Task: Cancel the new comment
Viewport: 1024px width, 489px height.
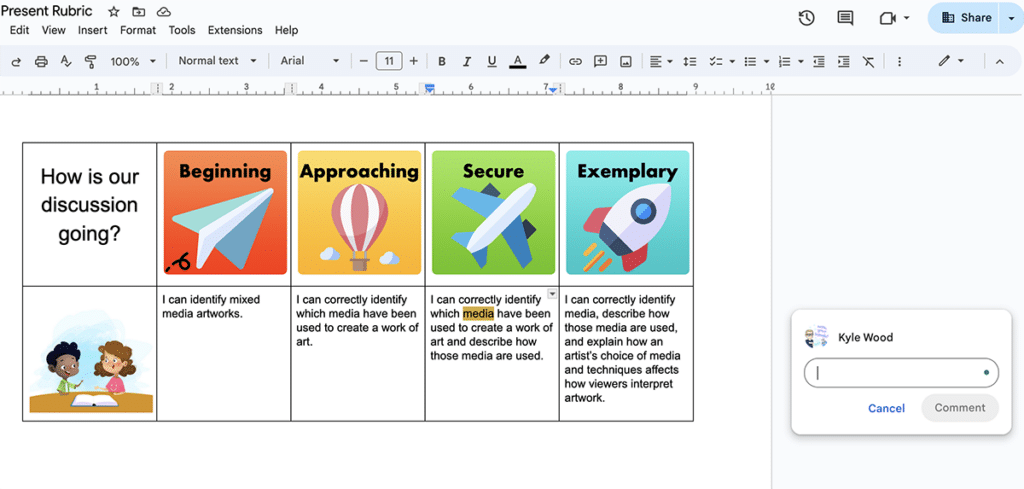Action: click(x=886, y=408)
